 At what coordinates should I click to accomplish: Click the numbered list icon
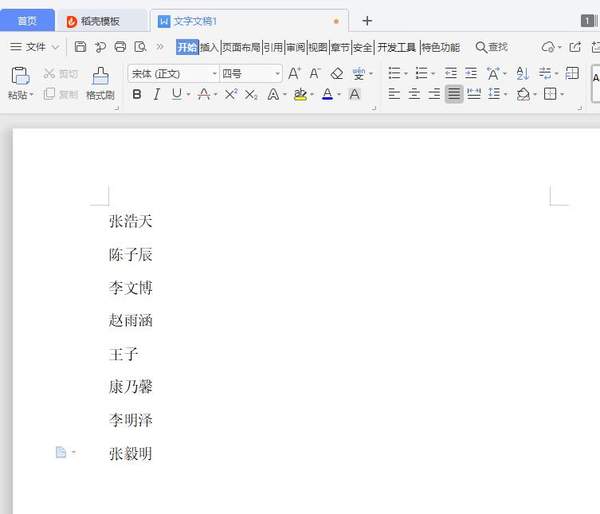coord(421,73)
